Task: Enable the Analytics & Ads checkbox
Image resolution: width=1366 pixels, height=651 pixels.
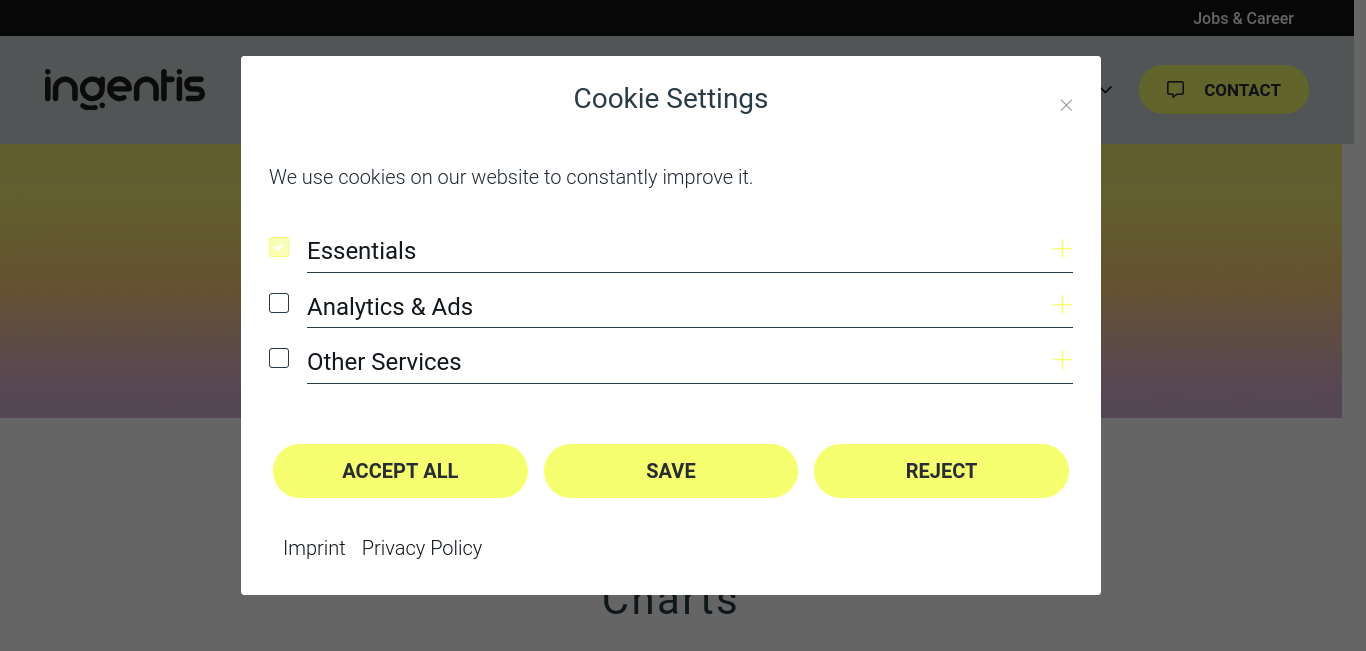Action: 279,303
